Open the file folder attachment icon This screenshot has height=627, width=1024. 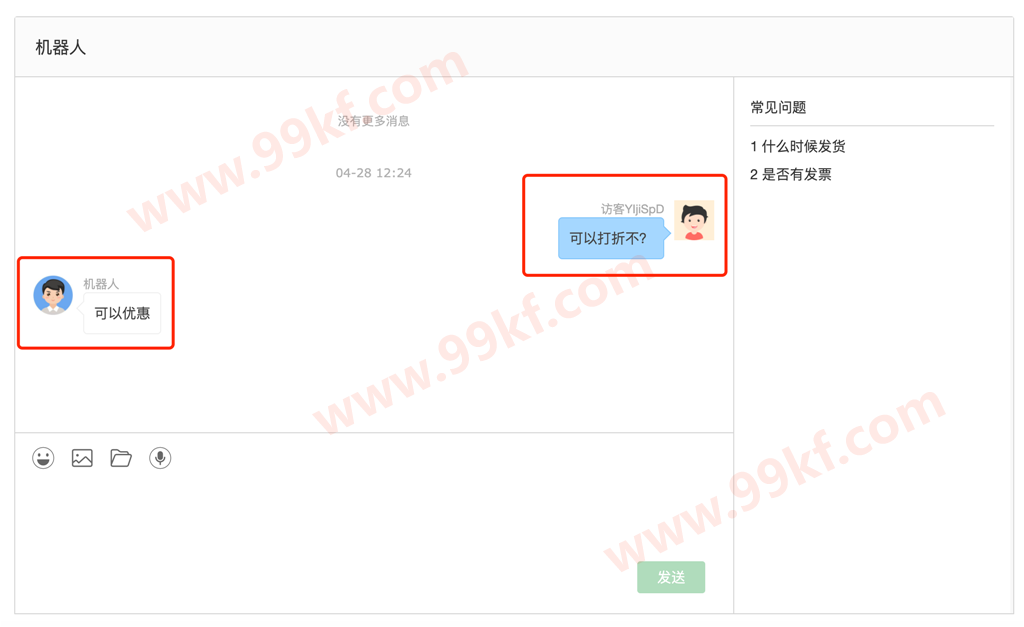[121, 458]
